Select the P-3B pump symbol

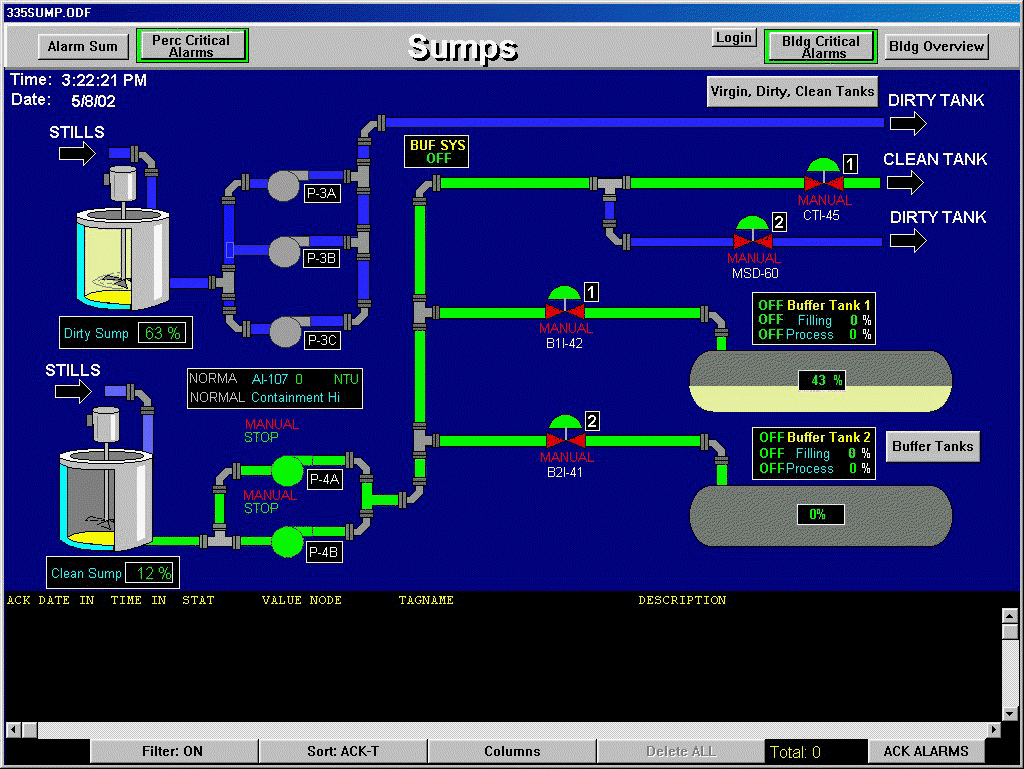tap(284, 251)
